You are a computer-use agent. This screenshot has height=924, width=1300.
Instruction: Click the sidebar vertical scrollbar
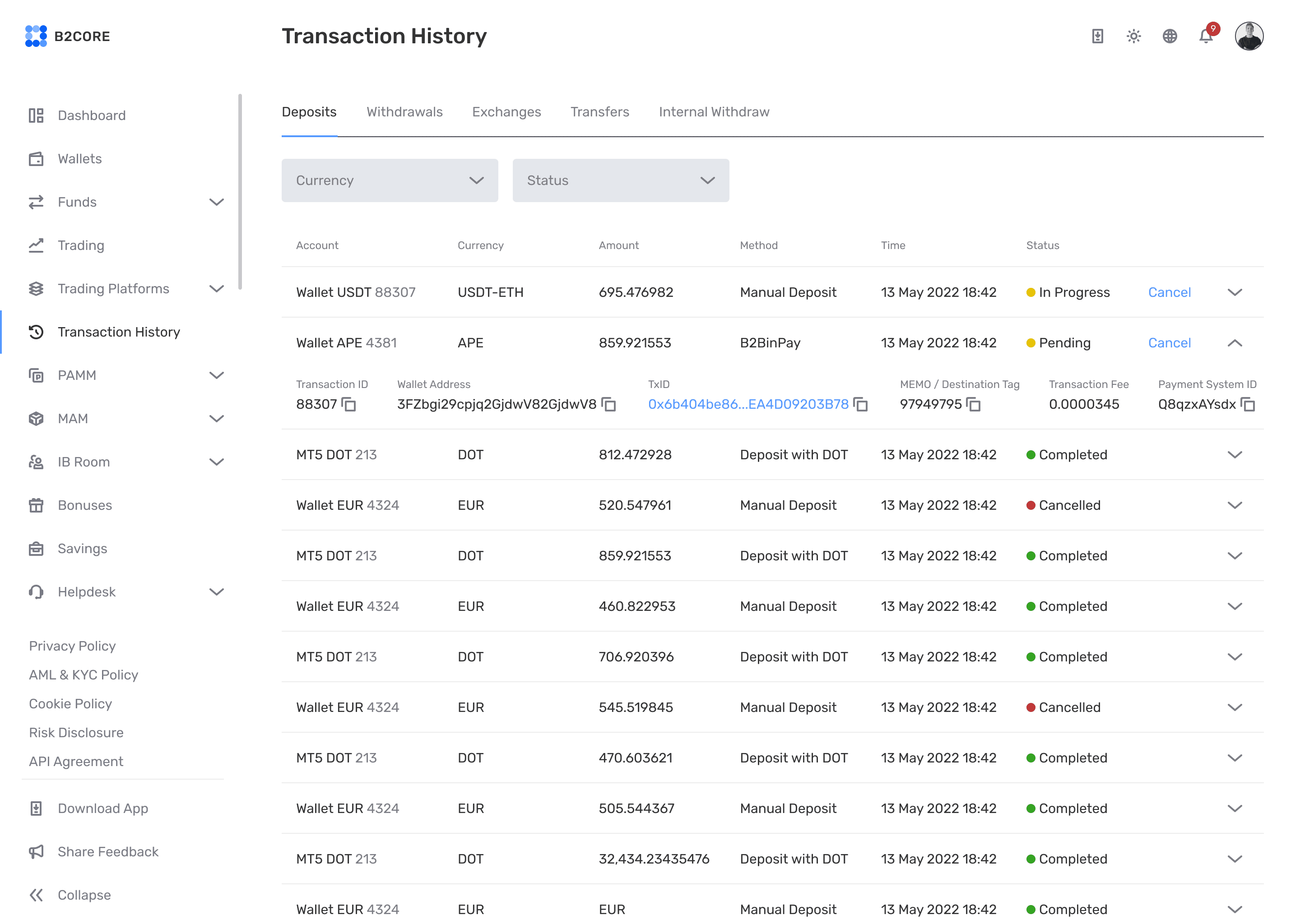(240, 192)
